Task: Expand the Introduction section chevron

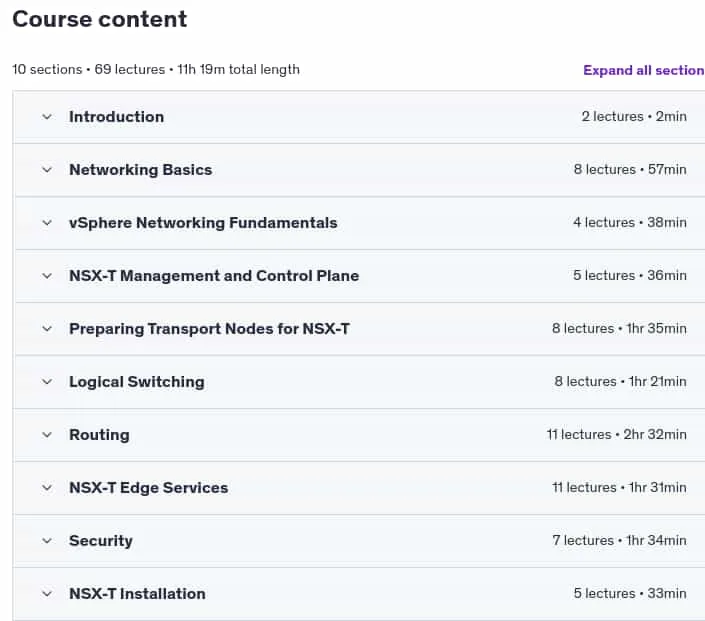Action: [47, 117]
